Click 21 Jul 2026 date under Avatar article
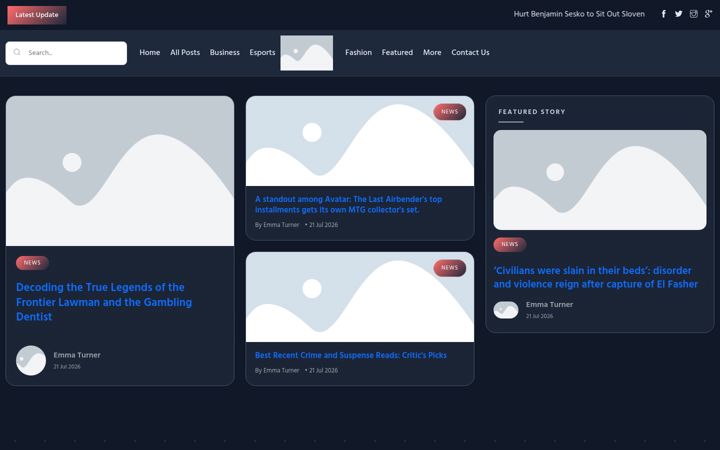 [323, 225]
